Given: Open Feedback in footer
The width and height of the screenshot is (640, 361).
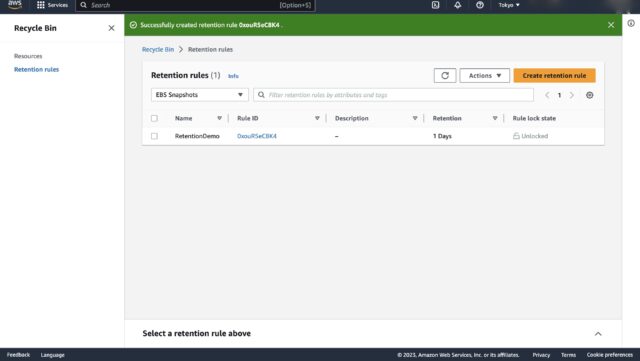Looking at the screenshot, I should click(x=18, y=355).
